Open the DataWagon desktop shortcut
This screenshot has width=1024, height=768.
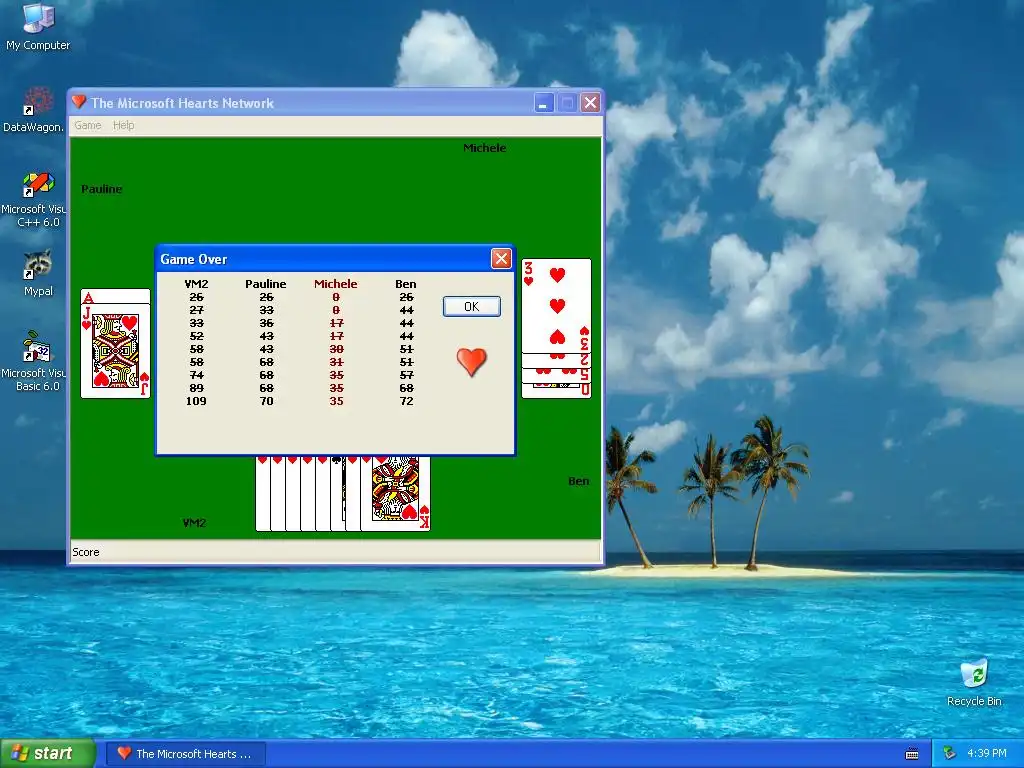tap(33, 110)
